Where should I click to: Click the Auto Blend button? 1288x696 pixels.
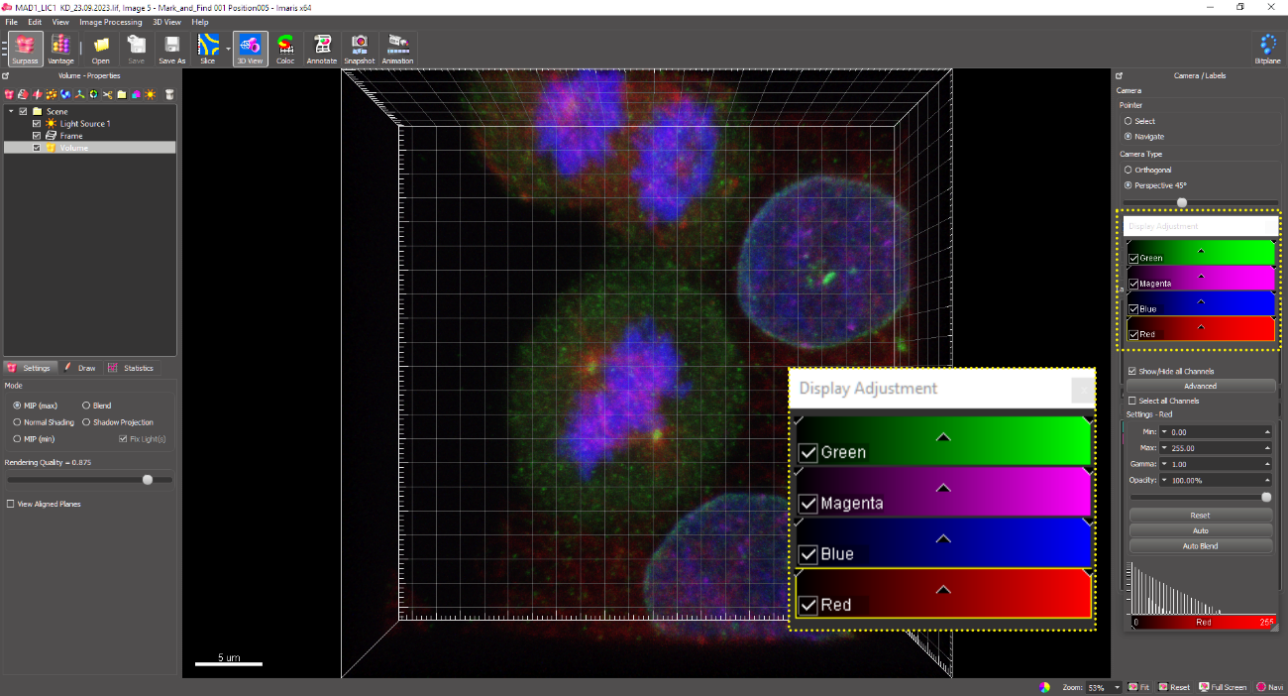point(1200,546)
